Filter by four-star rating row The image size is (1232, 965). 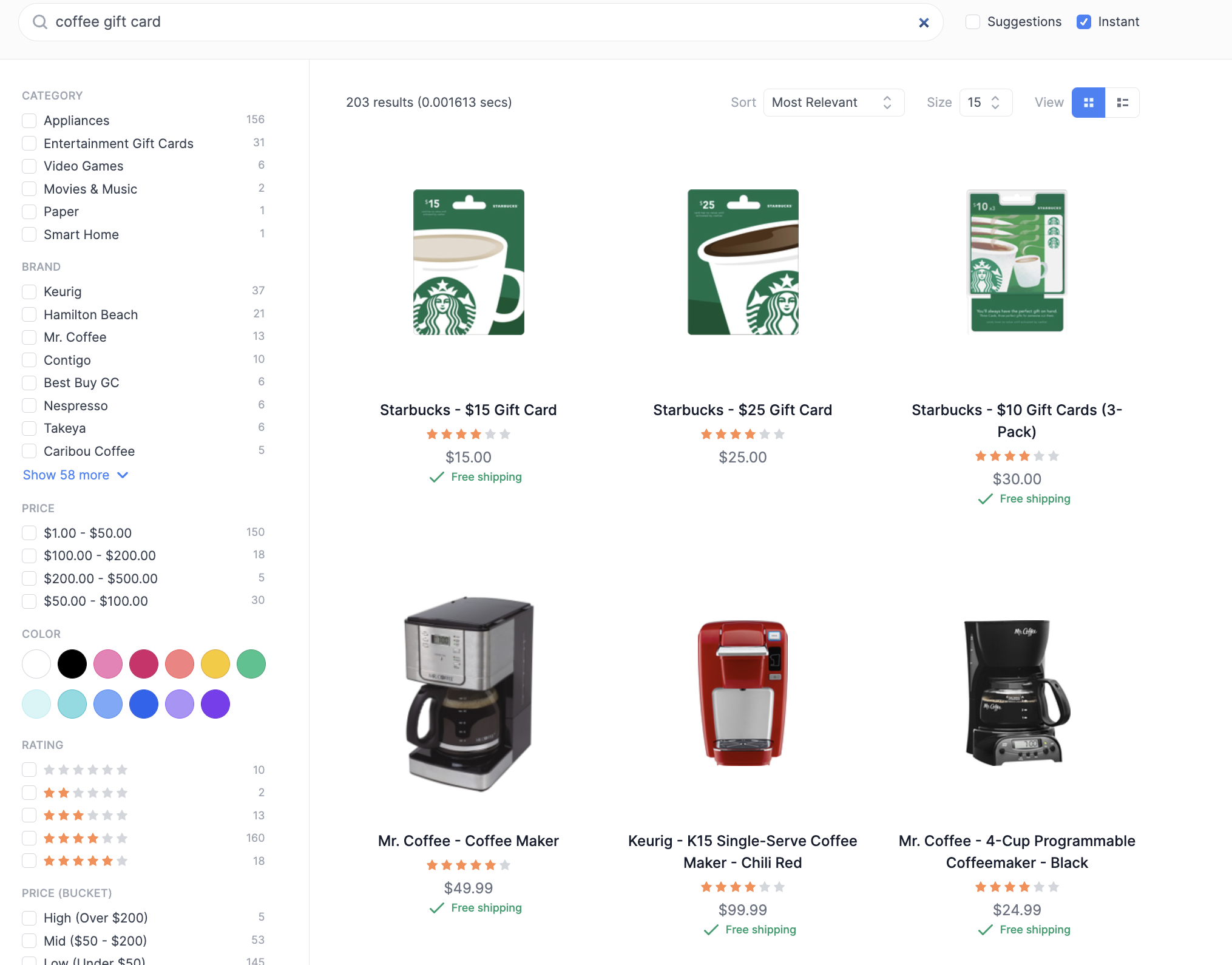[x=29, y=838]
